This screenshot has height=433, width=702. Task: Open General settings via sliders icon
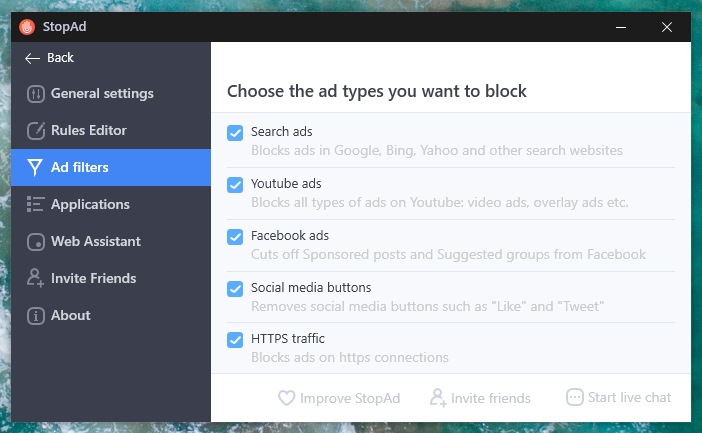[36, 94]
